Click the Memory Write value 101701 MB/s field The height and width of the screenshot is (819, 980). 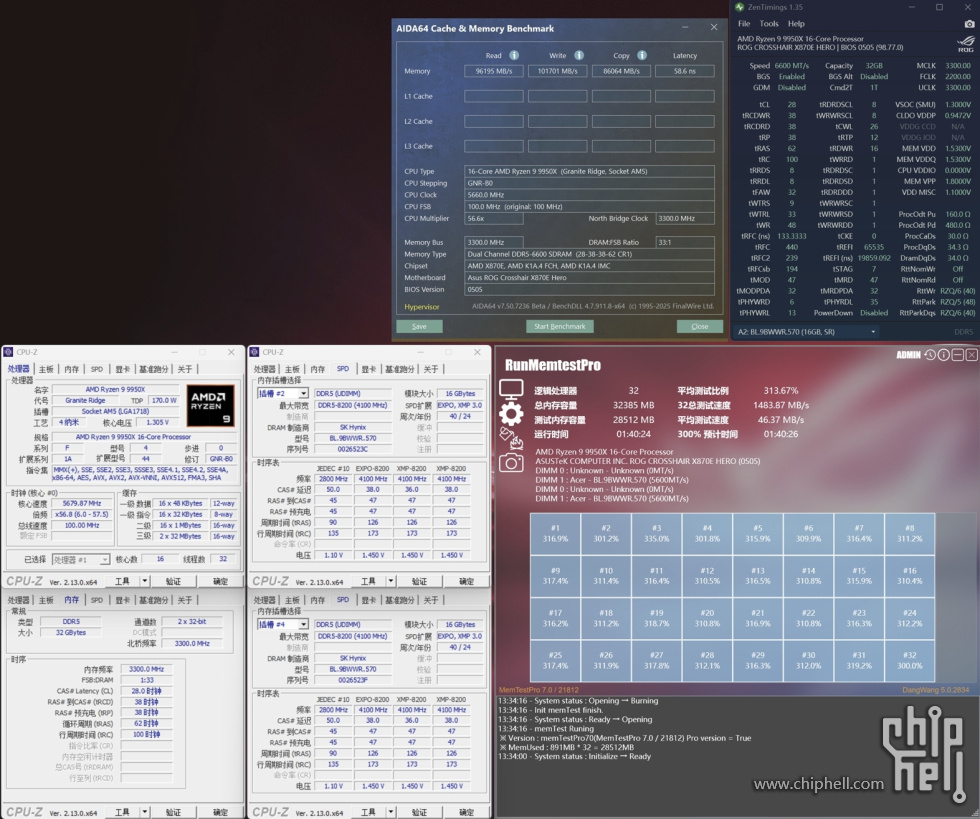[558, 71]
